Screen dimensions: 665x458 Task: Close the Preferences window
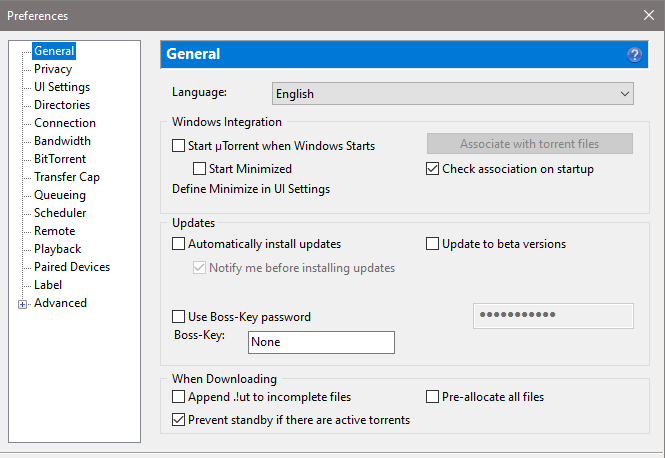pos(647,15)
